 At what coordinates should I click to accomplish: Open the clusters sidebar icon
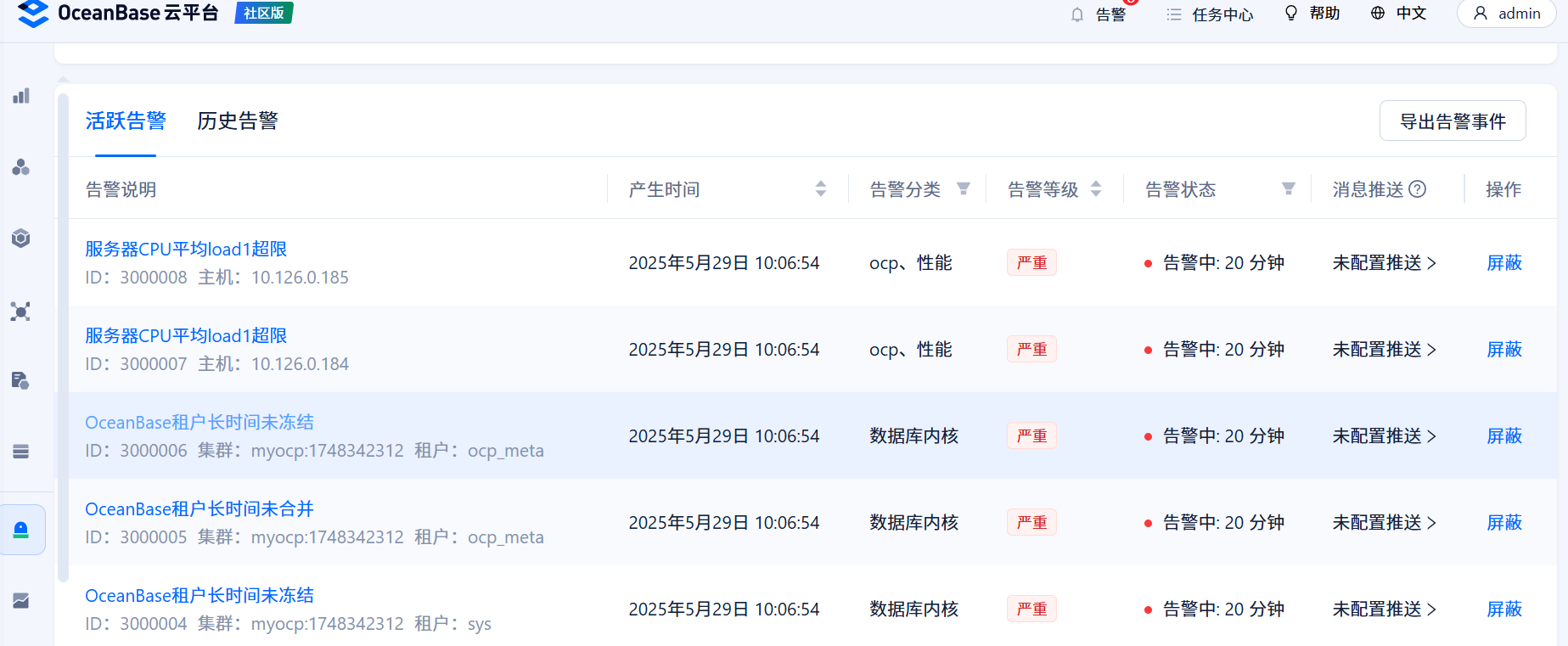[21, 167]
